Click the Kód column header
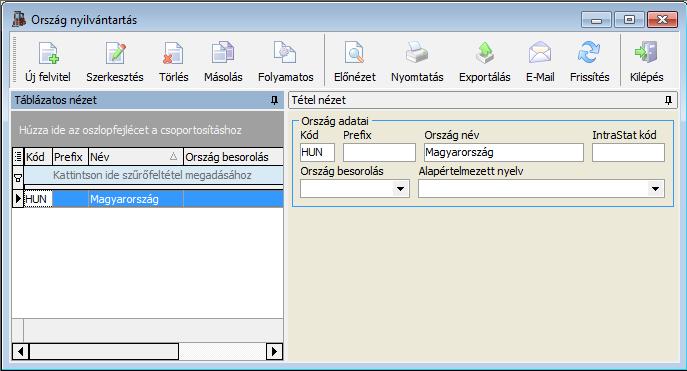The height and width of the screenshot is (371, 687). tap(38, 156)
